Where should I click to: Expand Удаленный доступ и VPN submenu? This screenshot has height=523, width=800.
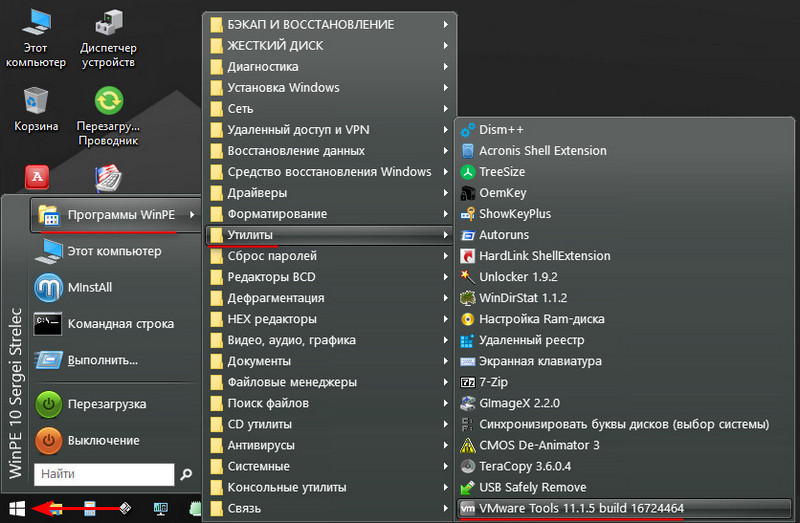pyautogui.click(x=330, y=130)
